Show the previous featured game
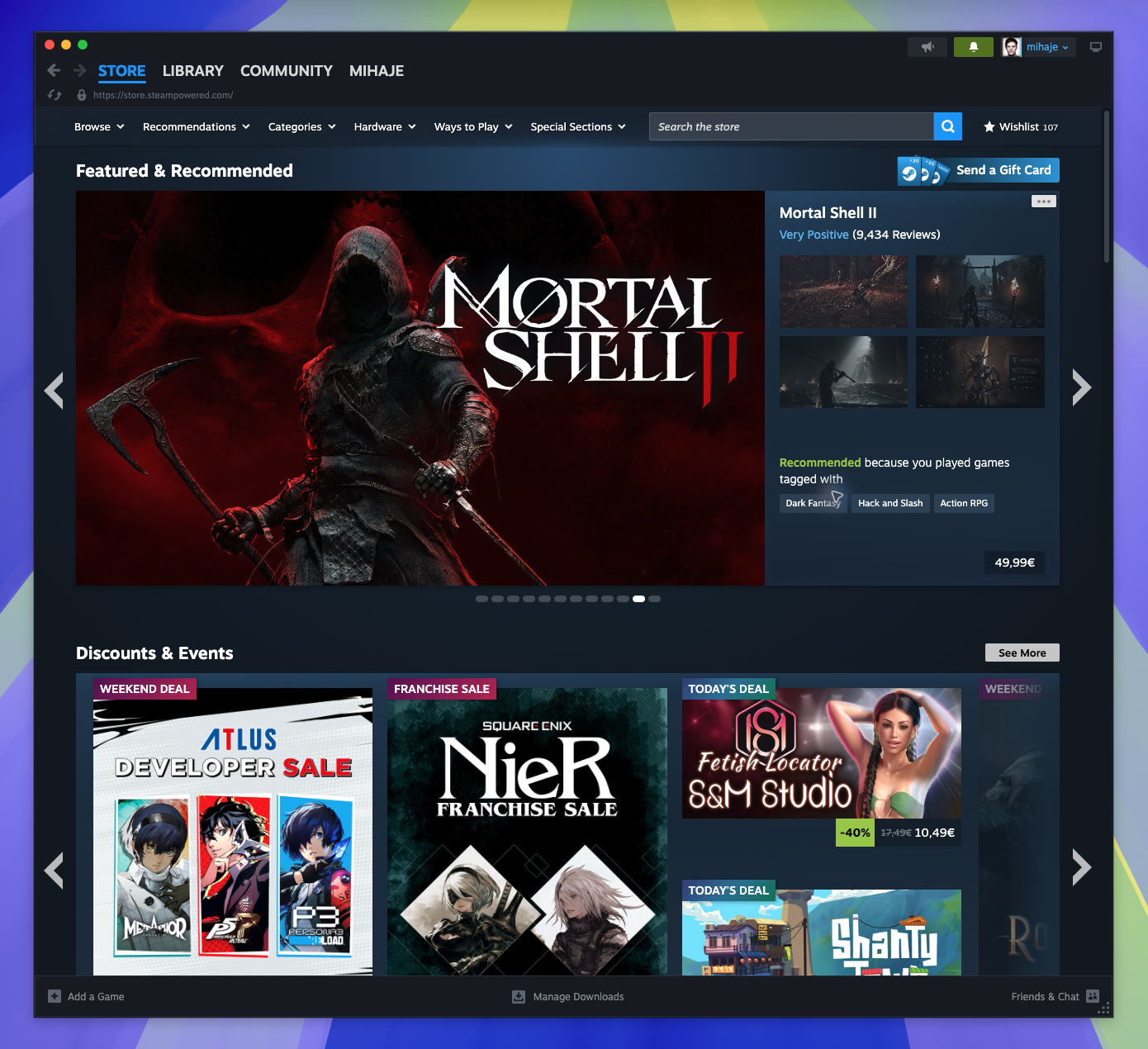The width and height of the screenshot is (1148, 1049). click(54, 390)
